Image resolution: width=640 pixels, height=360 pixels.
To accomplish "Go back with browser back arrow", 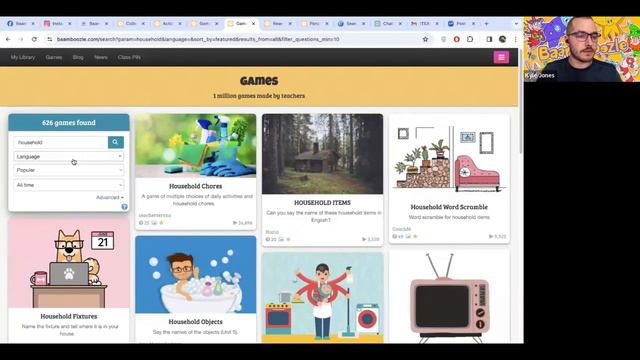I will coord(8,39).
